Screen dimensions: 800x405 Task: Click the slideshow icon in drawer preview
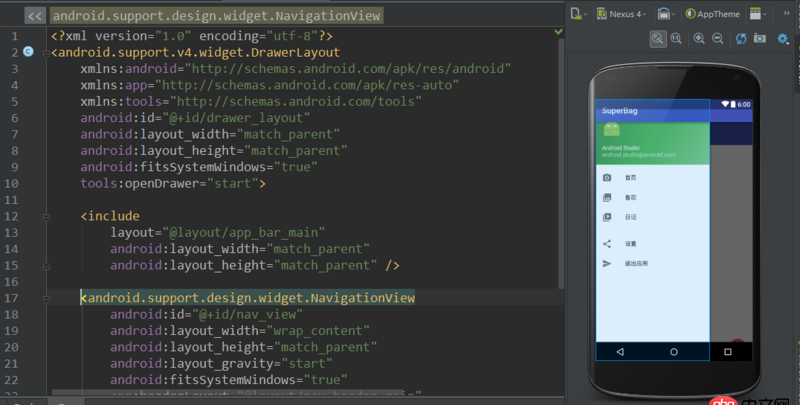coord(607,217)
